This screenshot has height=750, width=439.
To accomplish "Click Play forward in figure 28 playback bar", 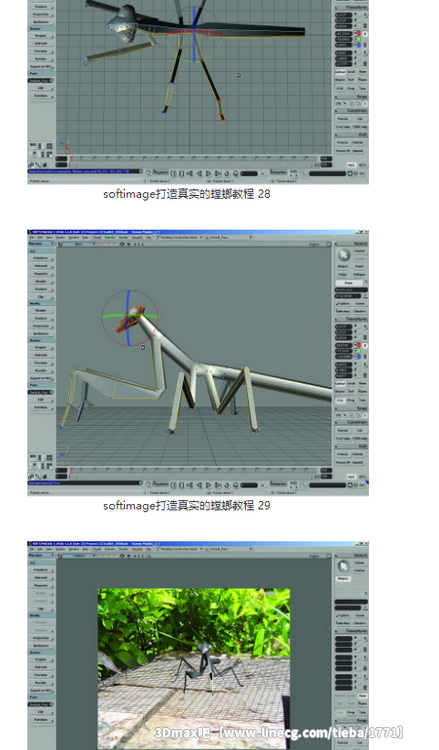I will pyautogui.click(x=209, y=173).
